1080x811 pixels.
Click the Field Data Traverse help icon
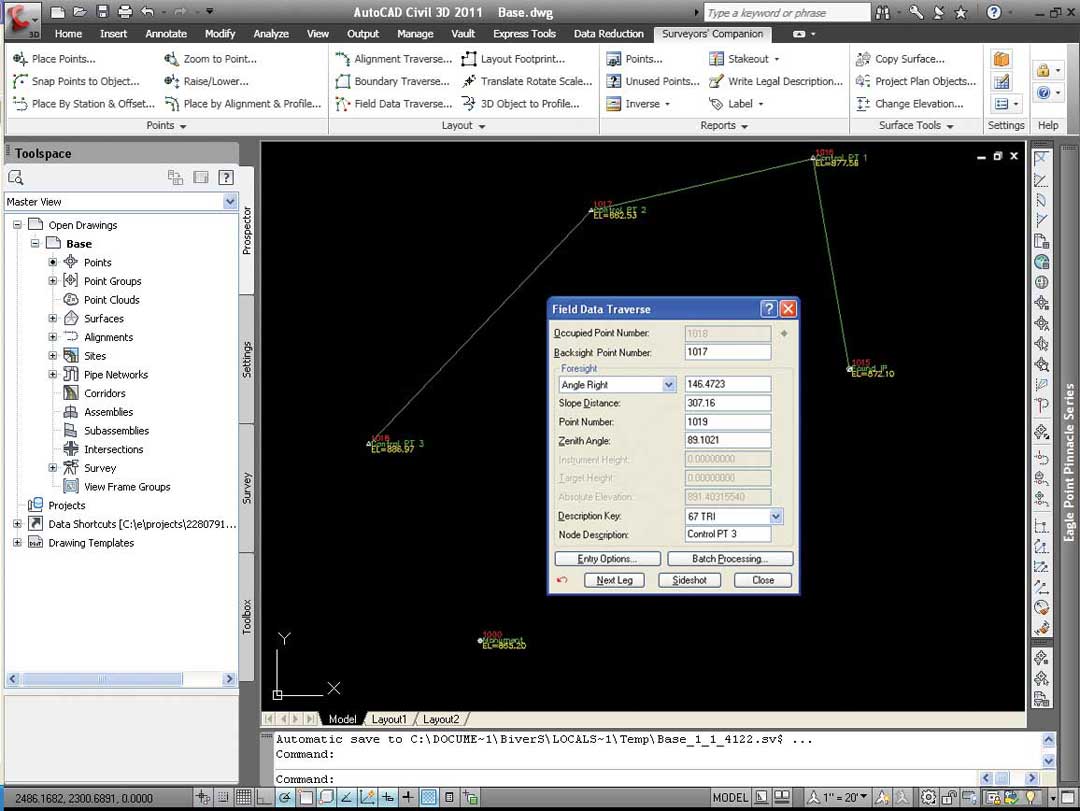(x=768, y=309)
